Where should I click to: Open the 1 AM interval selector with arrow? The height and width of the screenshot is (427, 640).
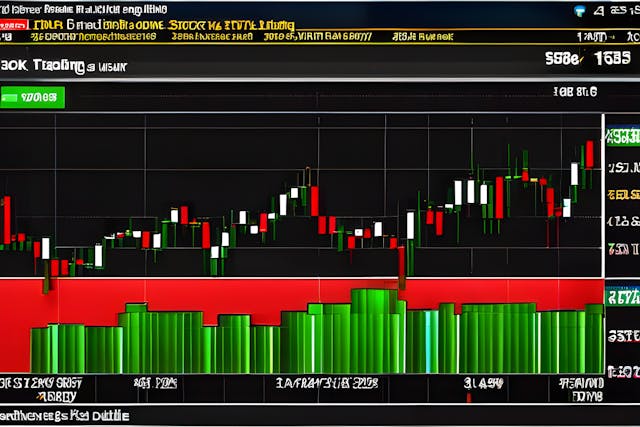click(x=596, y=37)
